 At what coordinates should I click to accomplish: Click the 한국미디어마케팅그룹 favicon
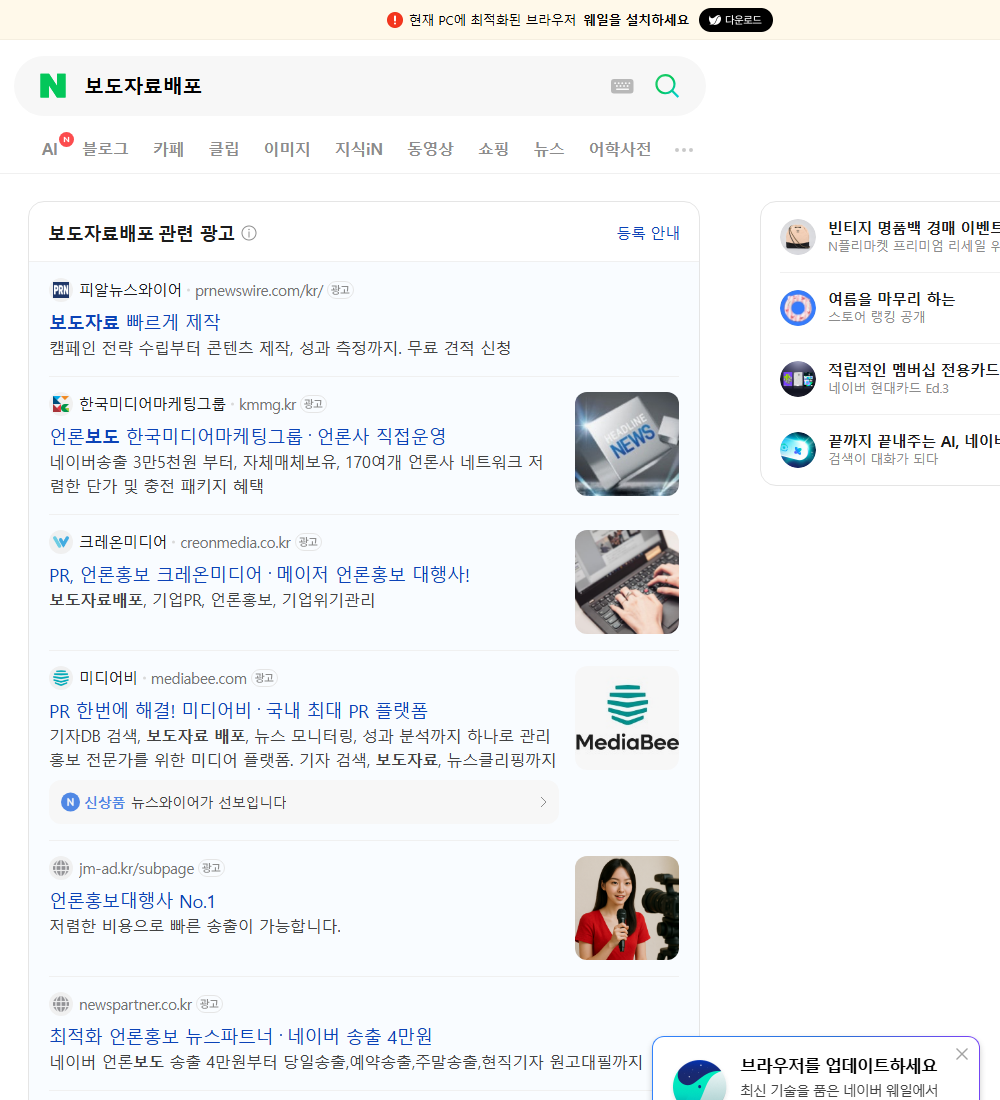[61, 404]
